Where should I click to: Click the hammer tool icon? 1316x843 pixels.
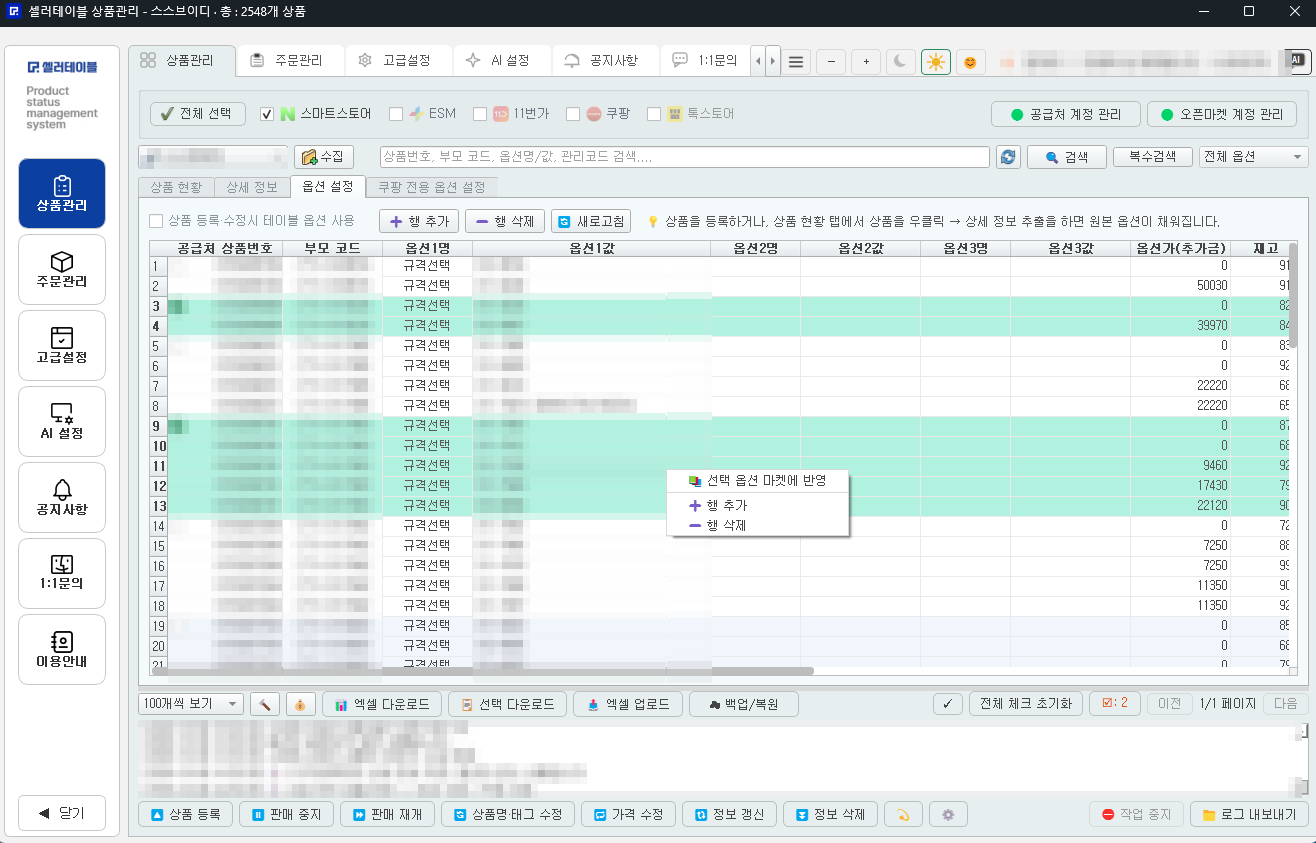[265, 704]
